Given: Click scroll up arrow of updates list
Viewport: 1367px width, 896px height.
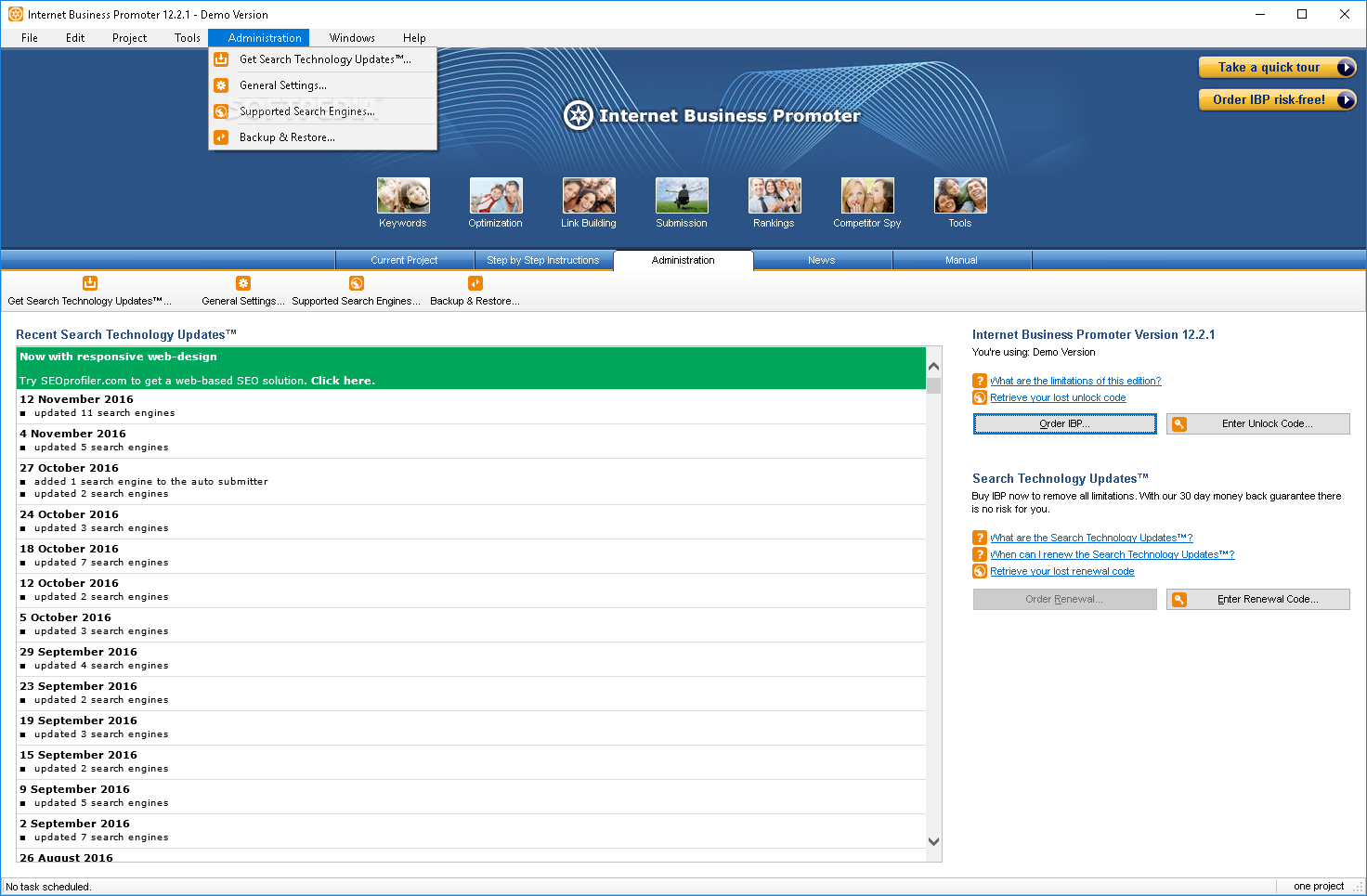Looking at the screenshot, I should point(934,366).
